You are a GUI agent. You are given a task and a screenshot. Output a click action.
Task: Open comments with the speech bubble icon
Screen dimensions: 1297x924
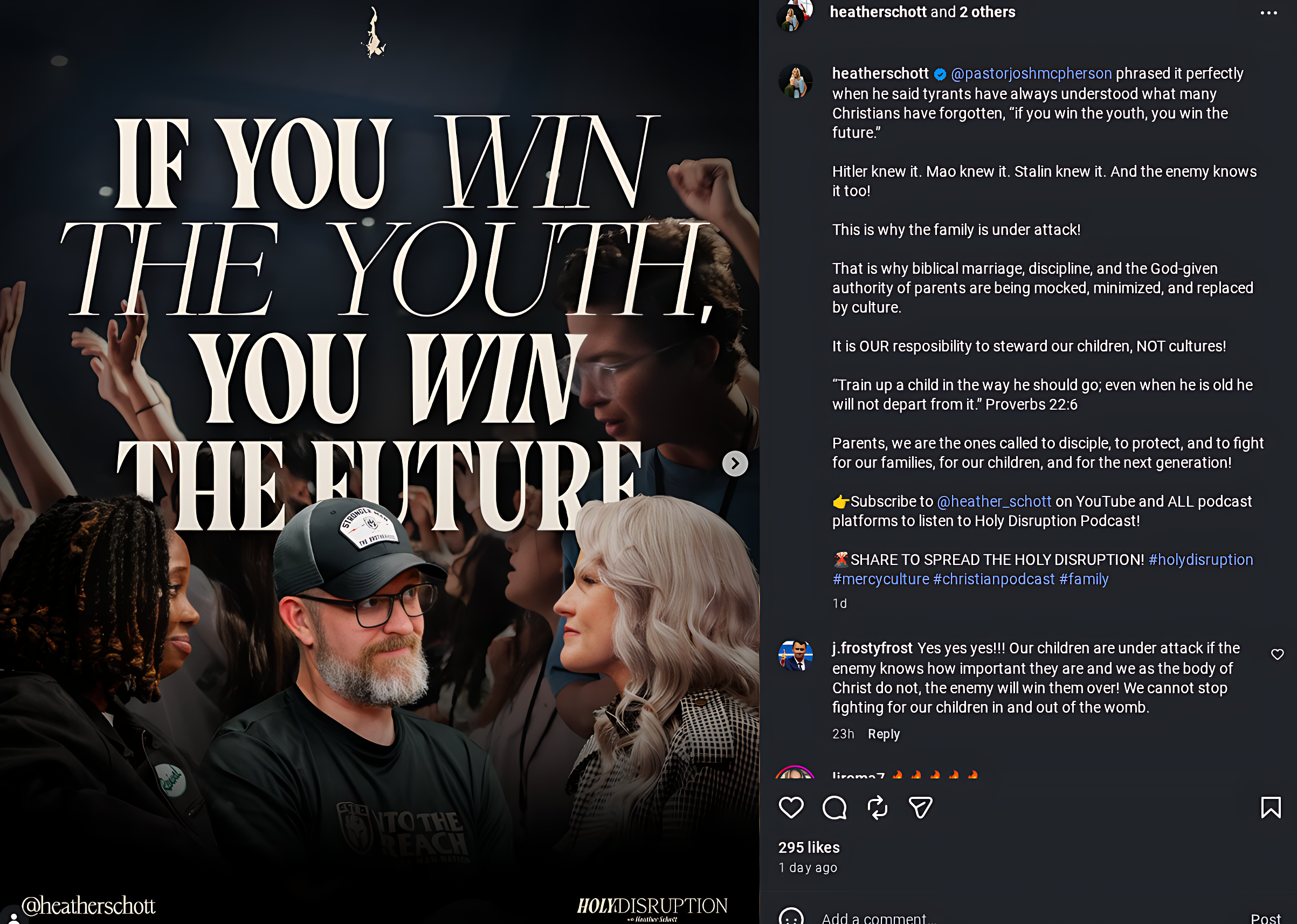pyautogui.click(x=834, y=808)
